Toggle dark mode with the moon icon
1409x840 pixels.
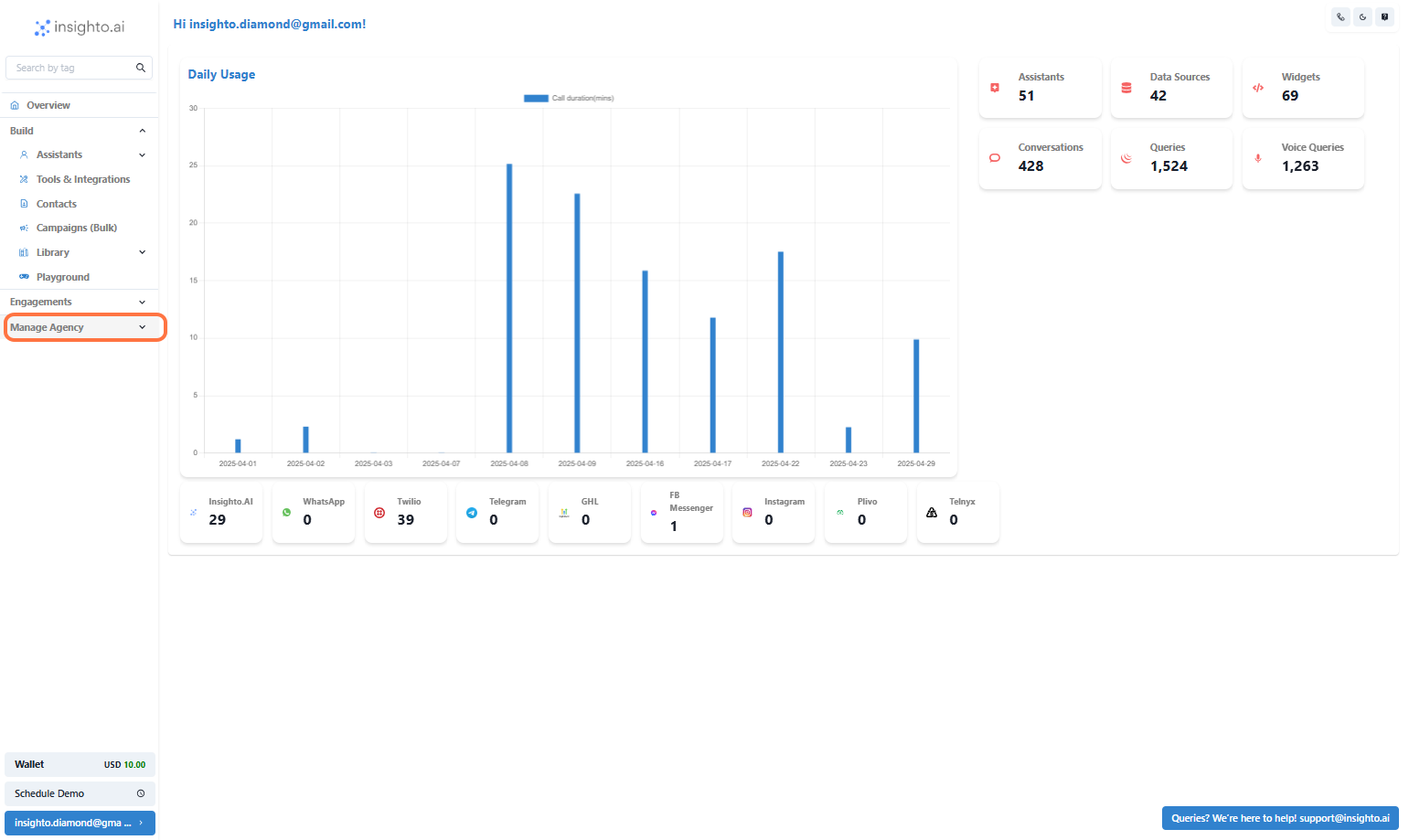coord(1362,16)
